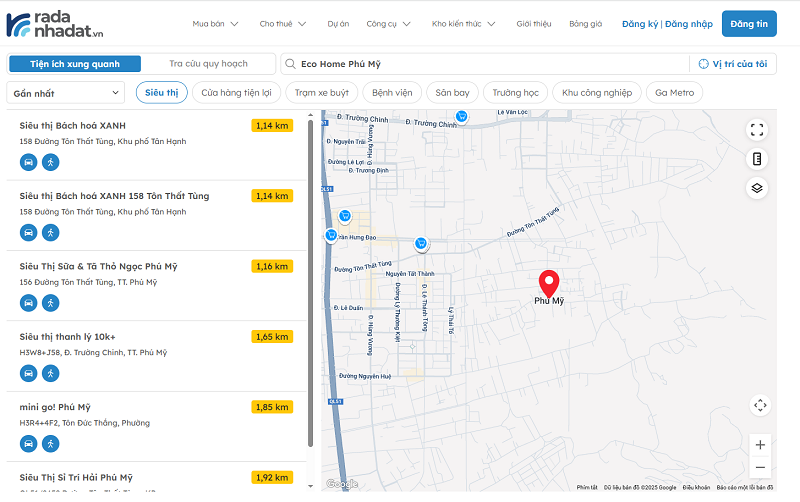800x502 pixels.
Task: Open the Bảng giá page
Action: coord(586,24)
